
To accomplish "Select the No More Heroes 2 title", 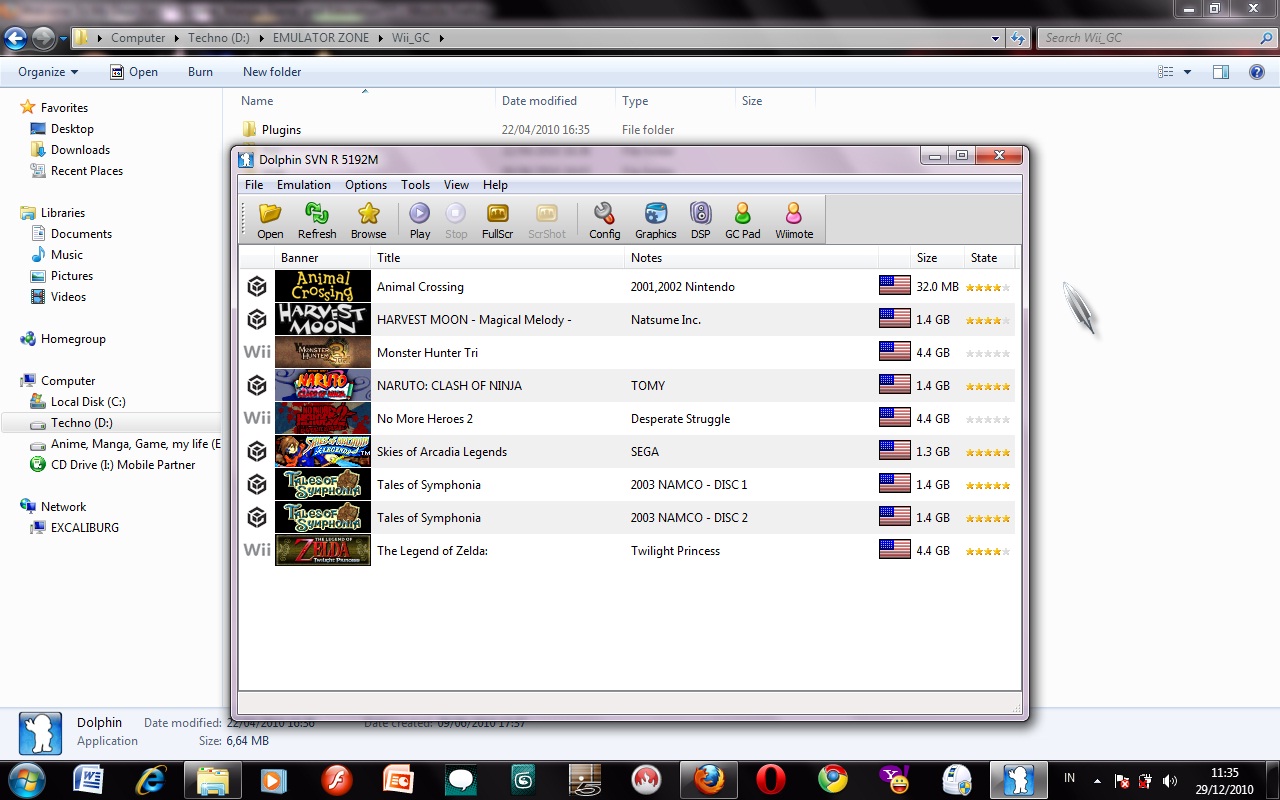I will coord(425,419).
